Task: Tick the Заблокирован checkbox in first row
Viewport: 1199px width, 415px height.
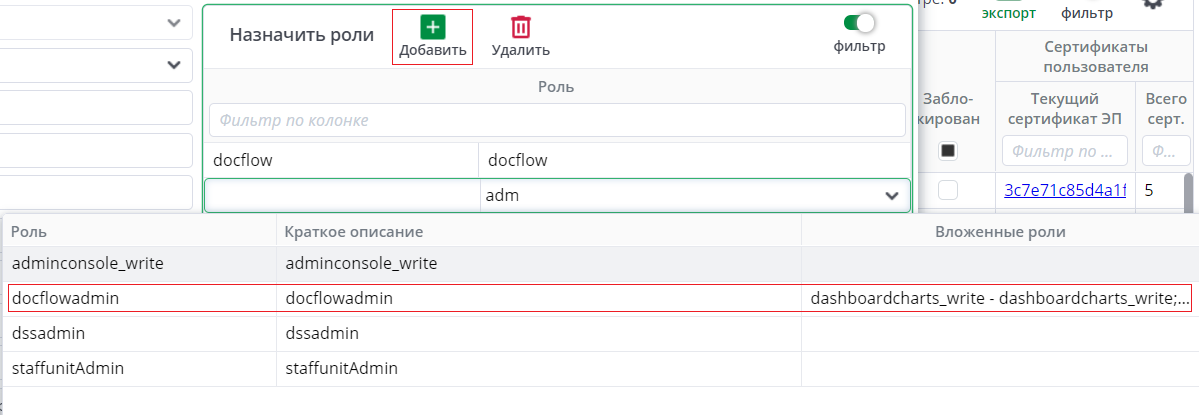Action: click(948, 190)
